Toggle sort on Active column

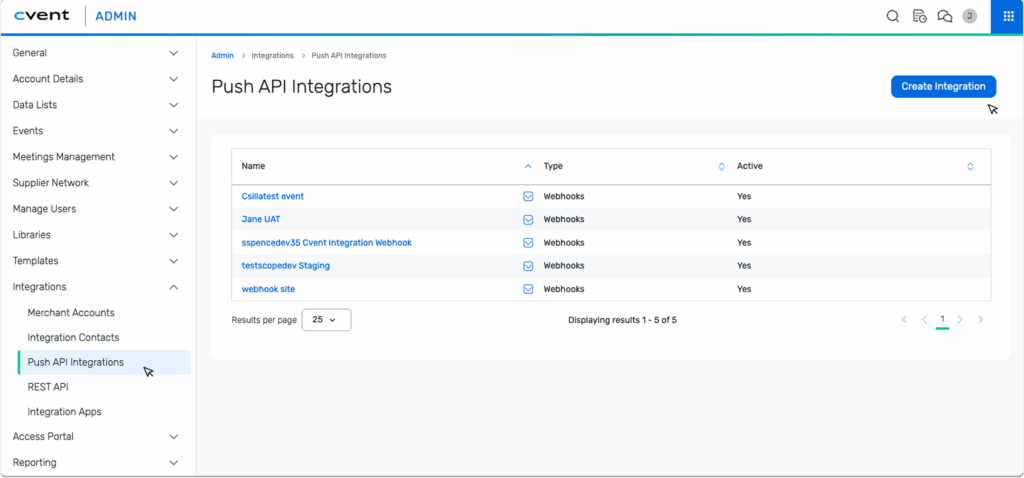pyautogui.click(x=970, y=166)
